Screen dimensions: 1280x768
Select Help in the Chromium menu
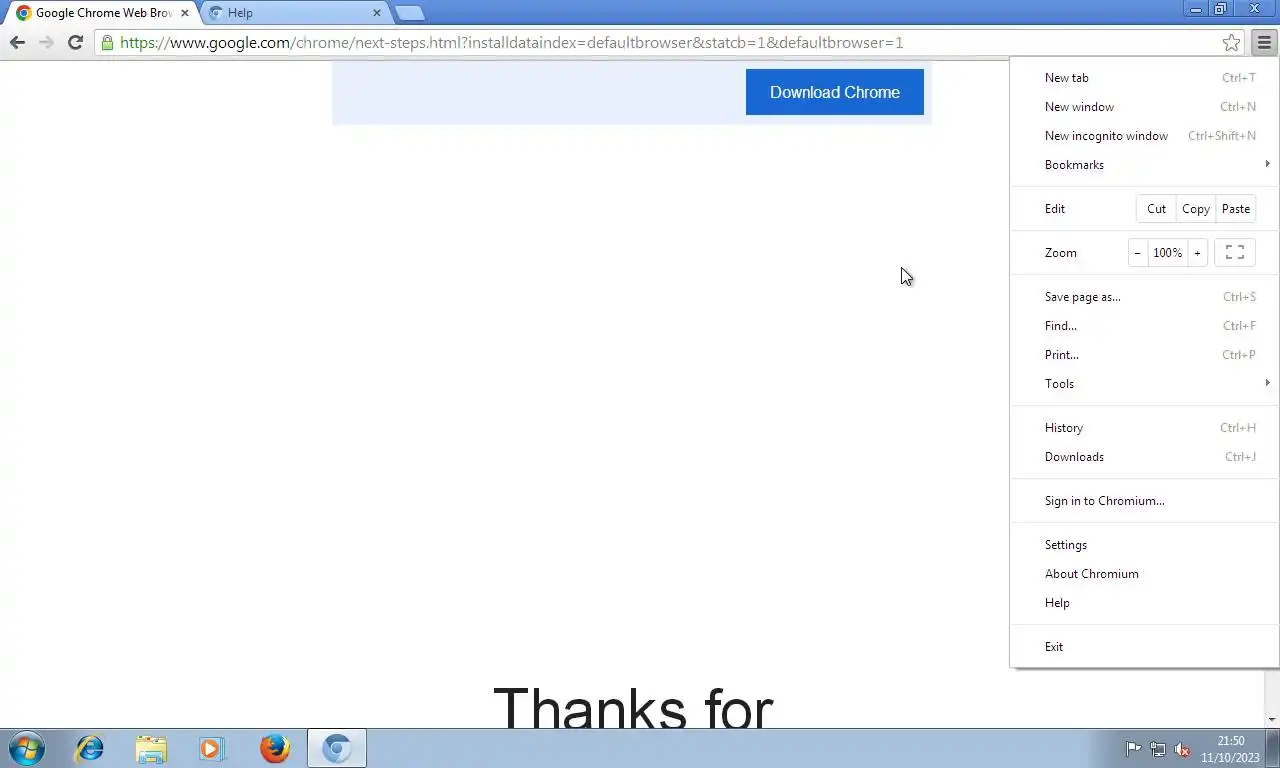point(1145,603)
